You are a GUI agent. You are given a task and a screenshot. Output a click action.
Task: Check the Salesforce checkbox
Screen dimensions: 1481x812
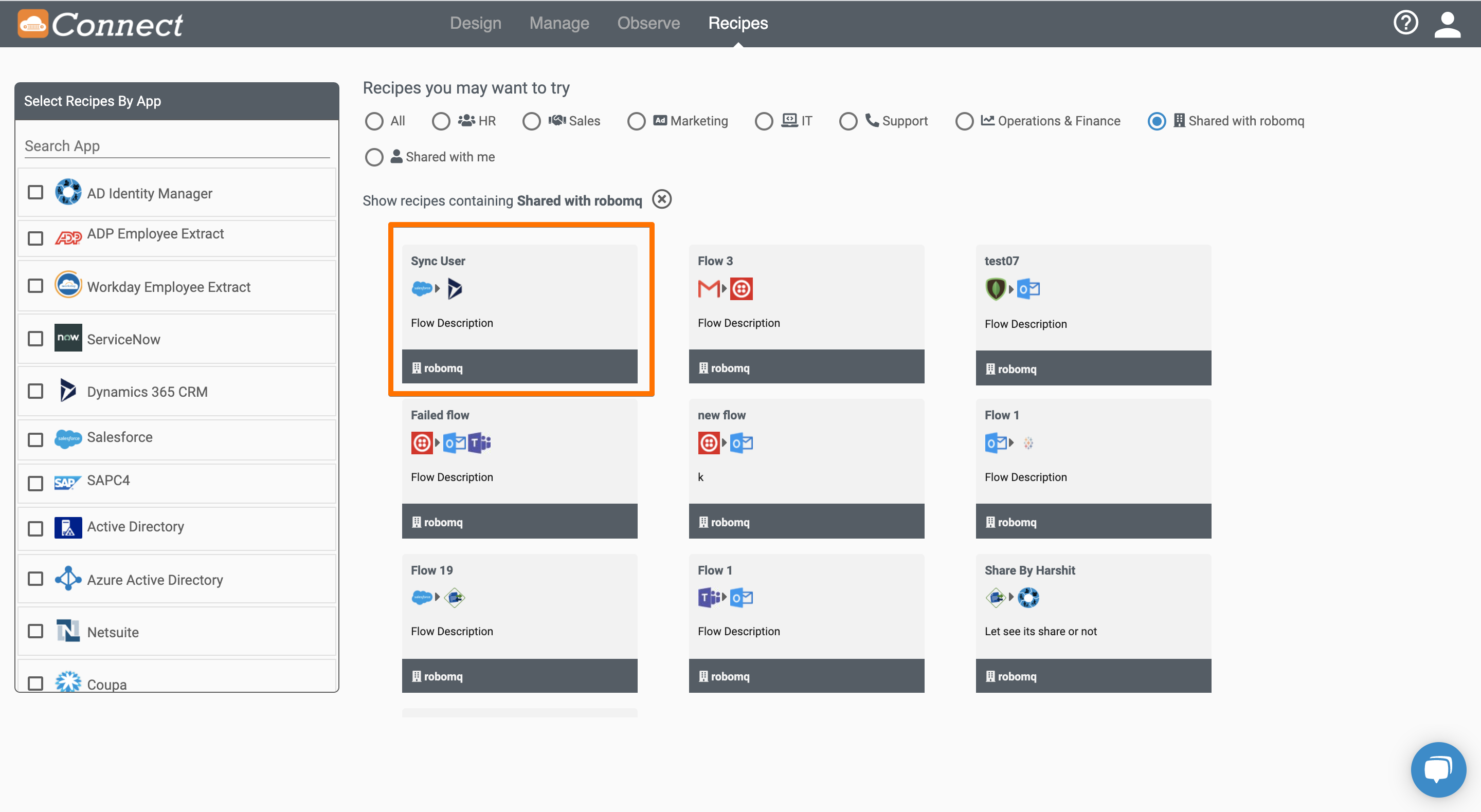click(35, 439)
